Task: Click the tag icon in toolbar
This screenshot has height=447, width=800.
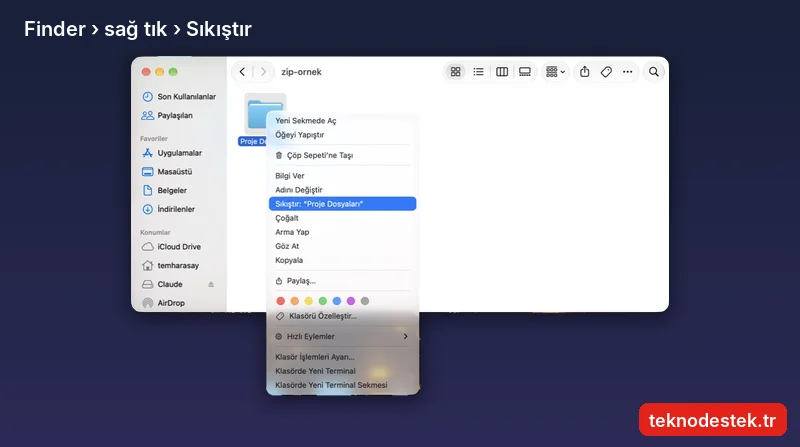Action: point(606,72)
